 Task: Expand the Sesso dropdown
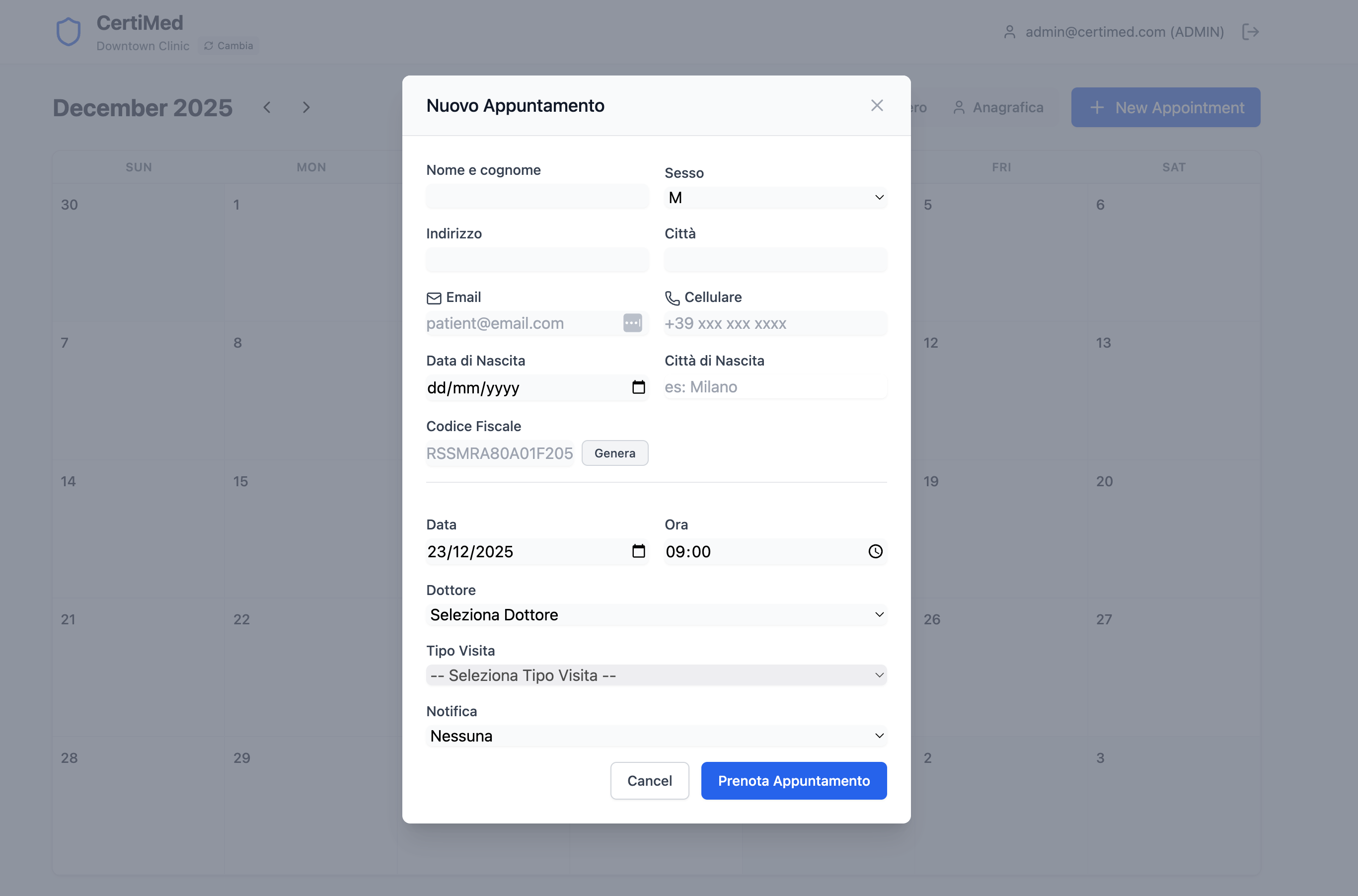click(775, 198)
